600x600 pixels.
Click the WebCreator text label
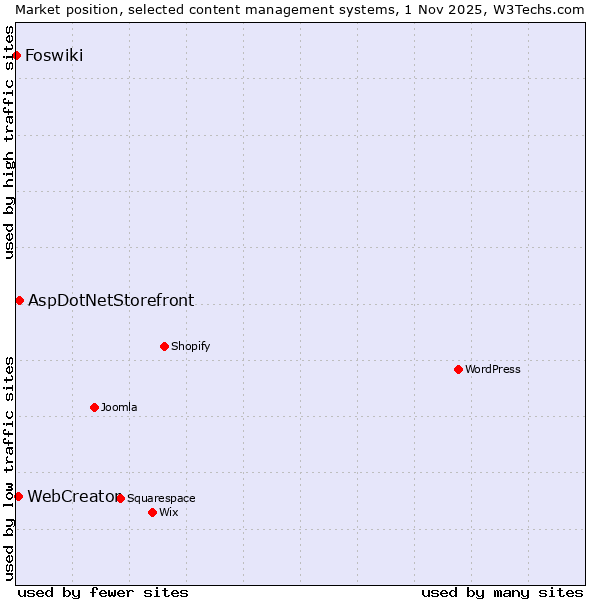[x=70, y=496]
